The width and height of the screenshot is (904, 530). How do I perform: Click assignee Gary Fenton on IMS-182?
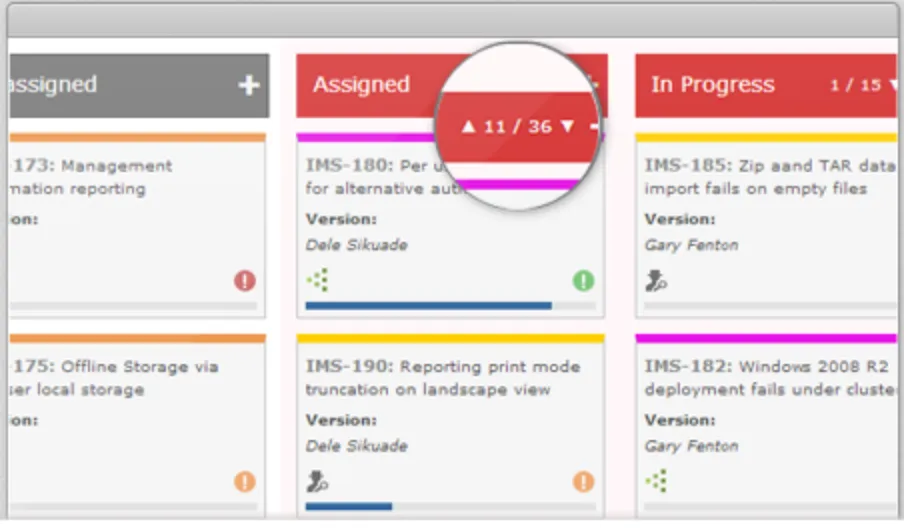691,446
